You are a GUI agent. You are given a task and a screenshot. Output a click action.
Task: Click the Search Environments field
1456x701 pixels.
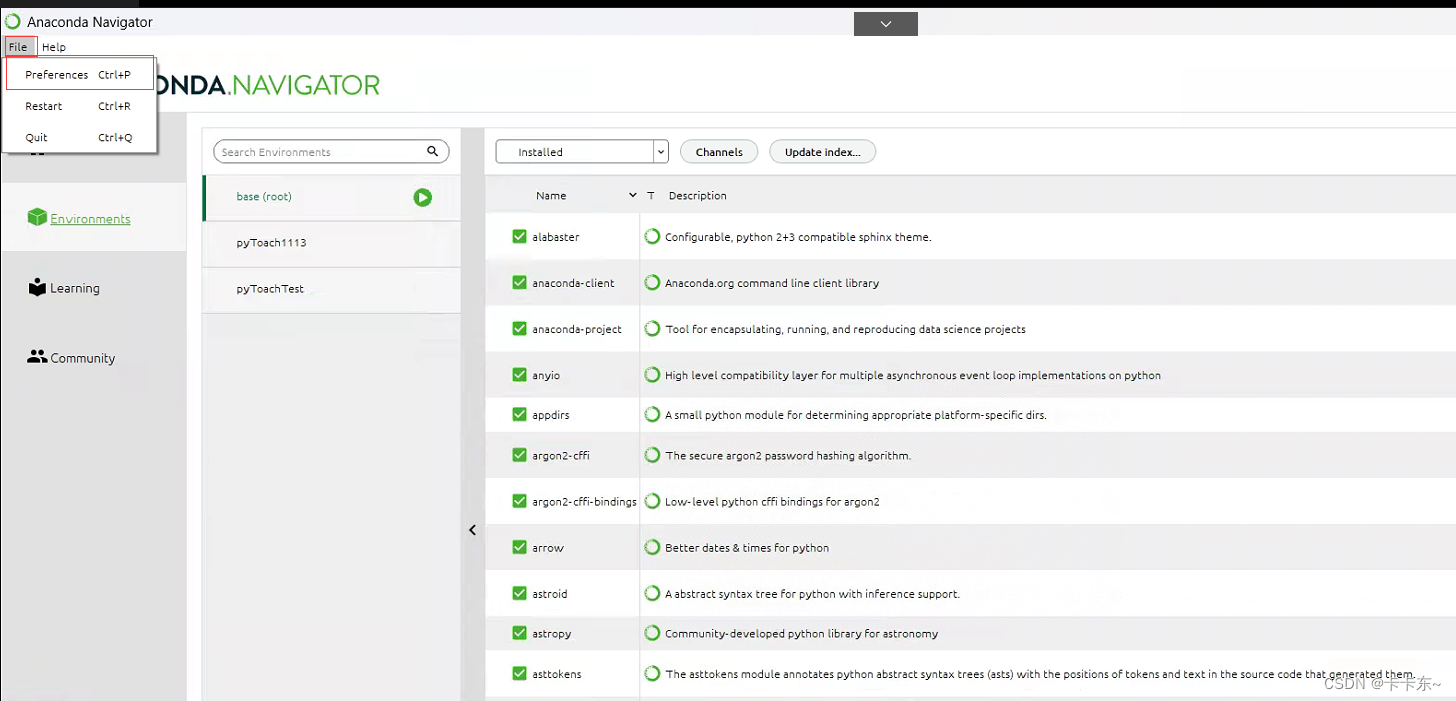(x=331, y=152)
